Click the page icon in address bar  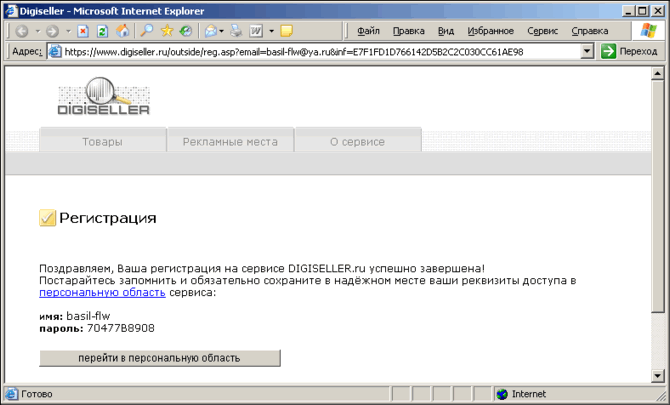point(55,52)
